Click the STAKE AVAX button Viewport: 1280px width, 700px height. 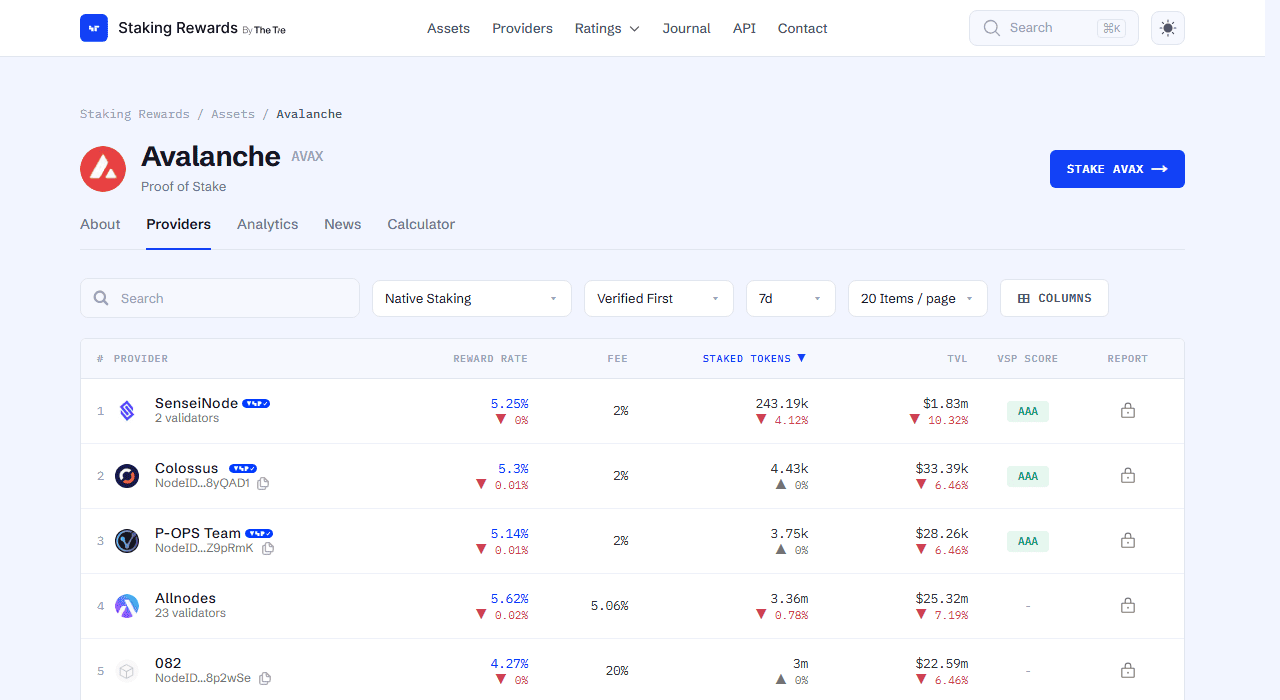[x=1117, y=169]
